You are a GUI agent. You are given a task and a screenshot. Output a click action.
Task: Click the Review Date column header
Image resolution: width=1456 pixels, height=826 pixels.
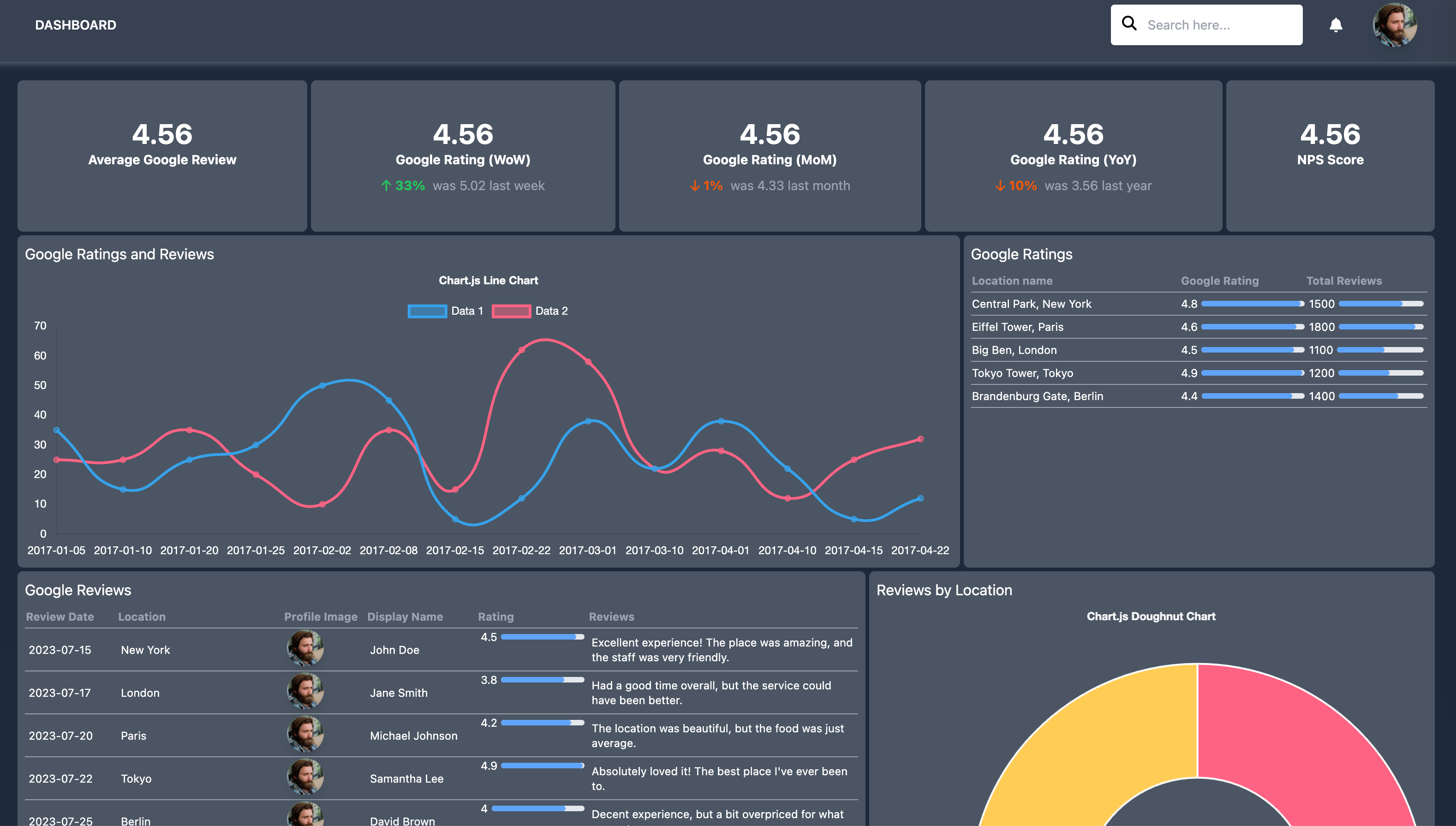coord(60,617)
